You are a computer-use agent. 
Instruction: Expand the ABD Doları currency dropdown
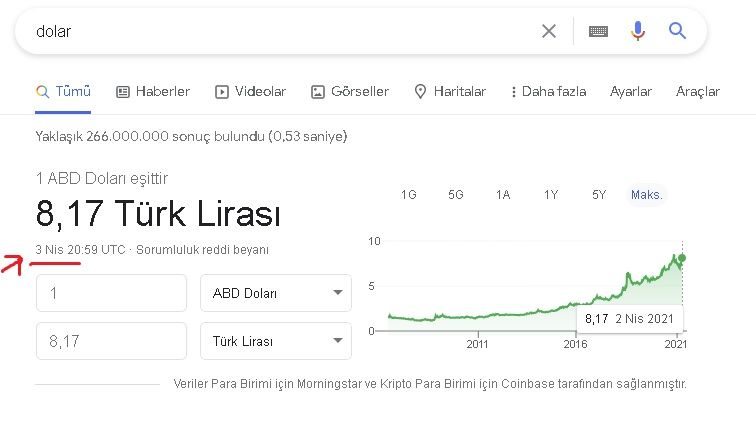click(275, 293)
